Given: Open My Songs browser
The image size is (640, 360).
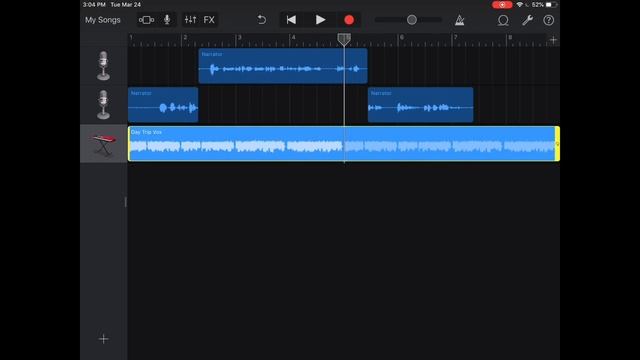Looking at the screenshot, I should tap(102, 20).
